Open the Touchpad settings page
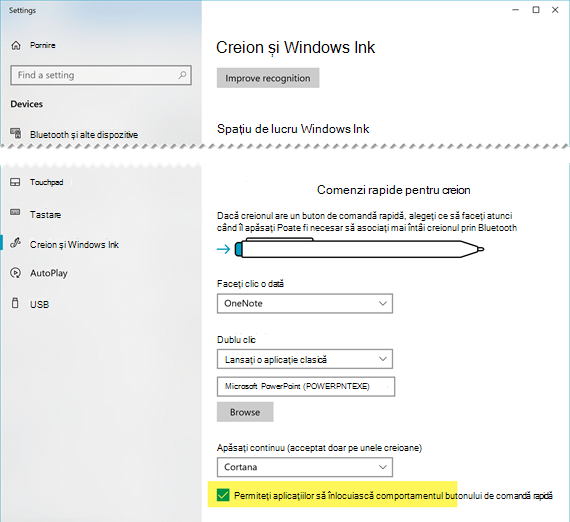Image resolution: width=570 pixels, height=522 pixels. 47,182
